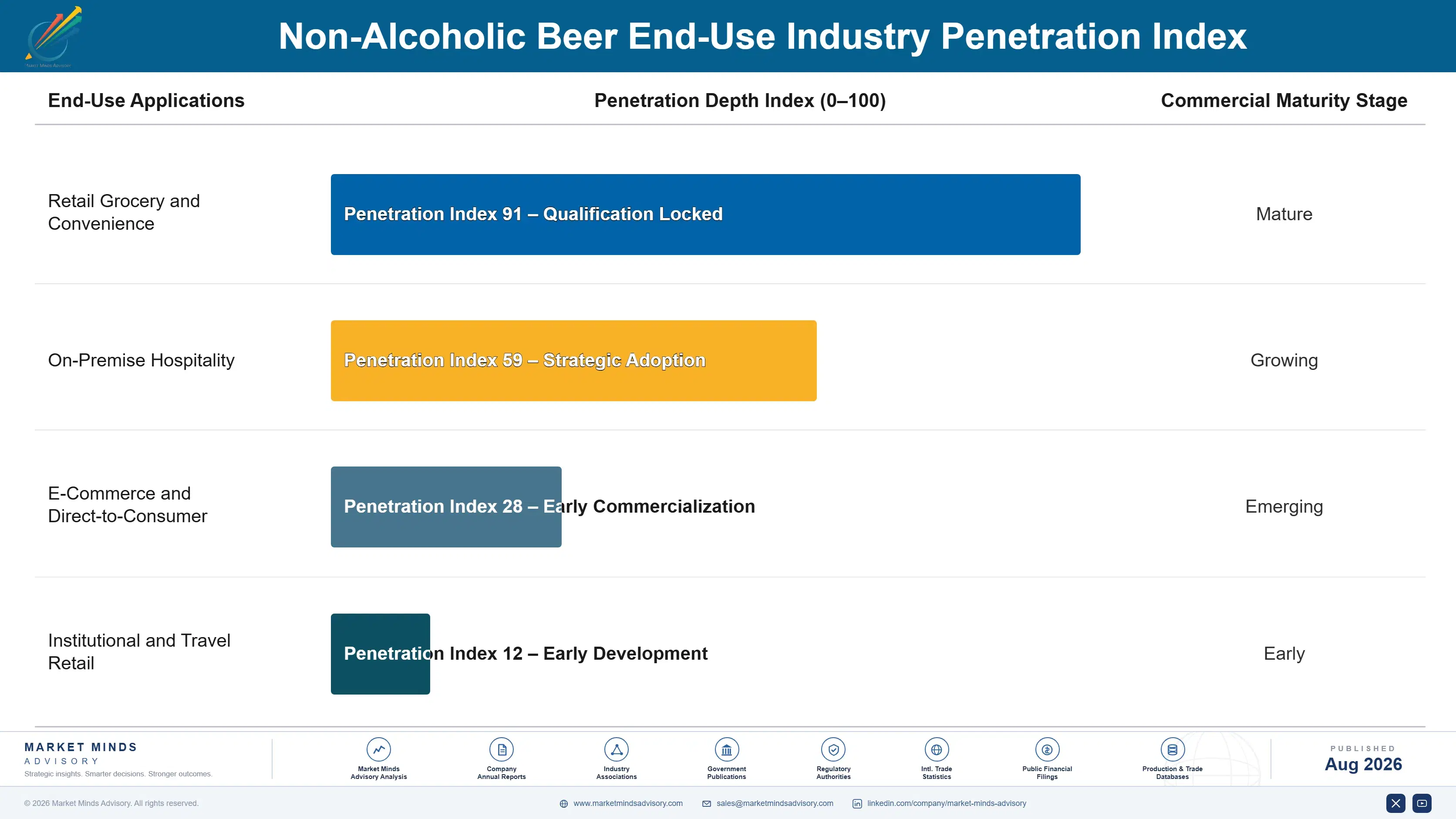Click the Government Publications building icon

726,749
